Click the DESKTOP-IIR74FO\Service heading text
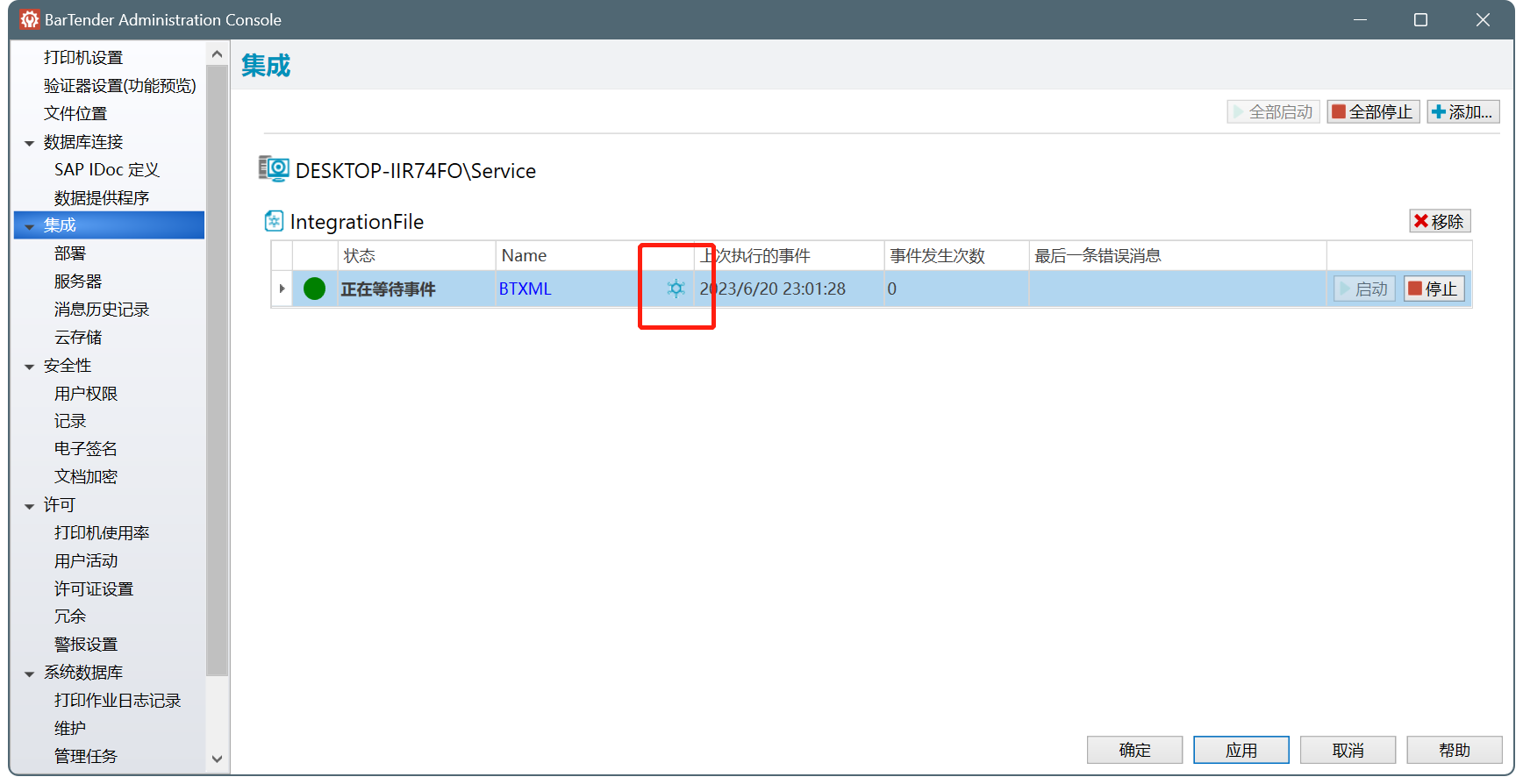The height and width of the screenshot is (784, 1523). point(416,170)
